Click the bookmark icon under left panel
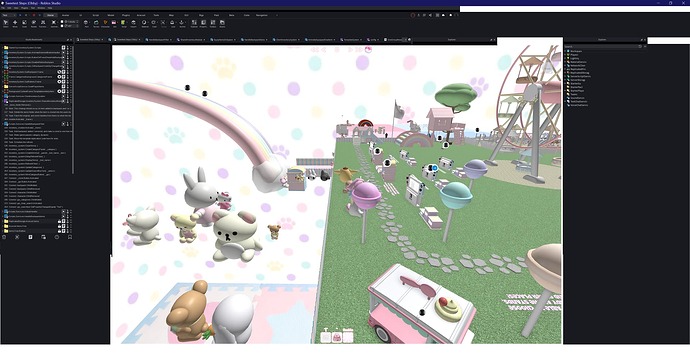Viewport: 690px width, 362px height. [70, 237]
